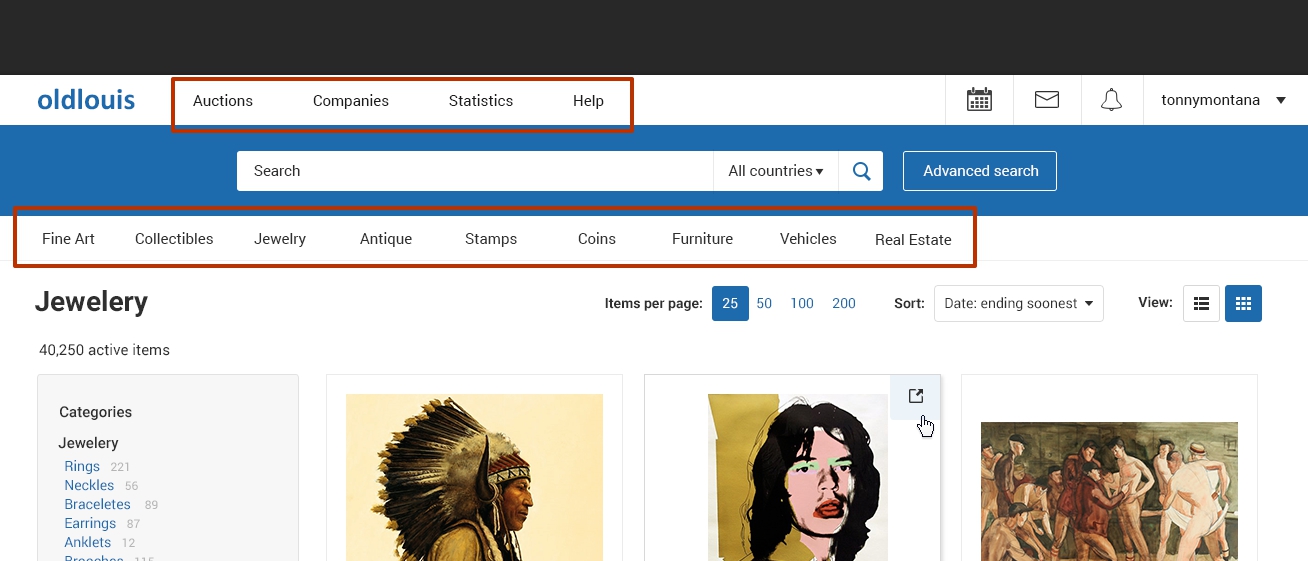Open the Auctions menu item
The width and height of the screenshot is (1308, 561).
pyautogui.click(x=223, y=101)
